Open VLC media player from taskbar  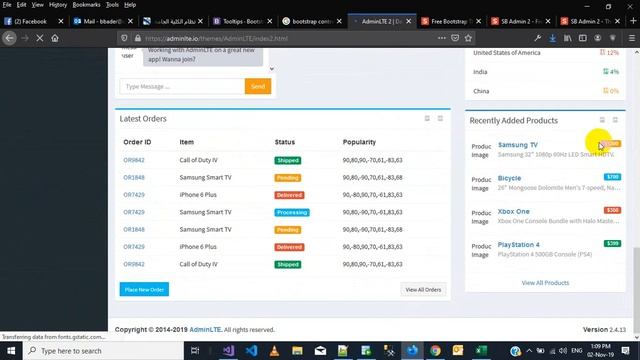(274, 351)
